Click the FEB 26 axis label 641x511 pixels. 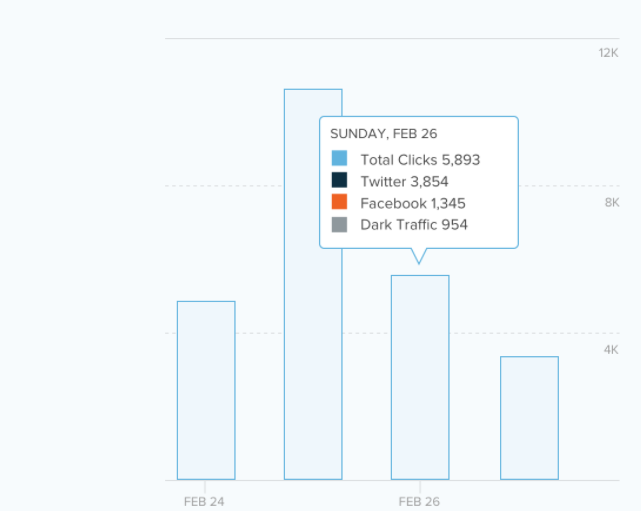(419, 502)
